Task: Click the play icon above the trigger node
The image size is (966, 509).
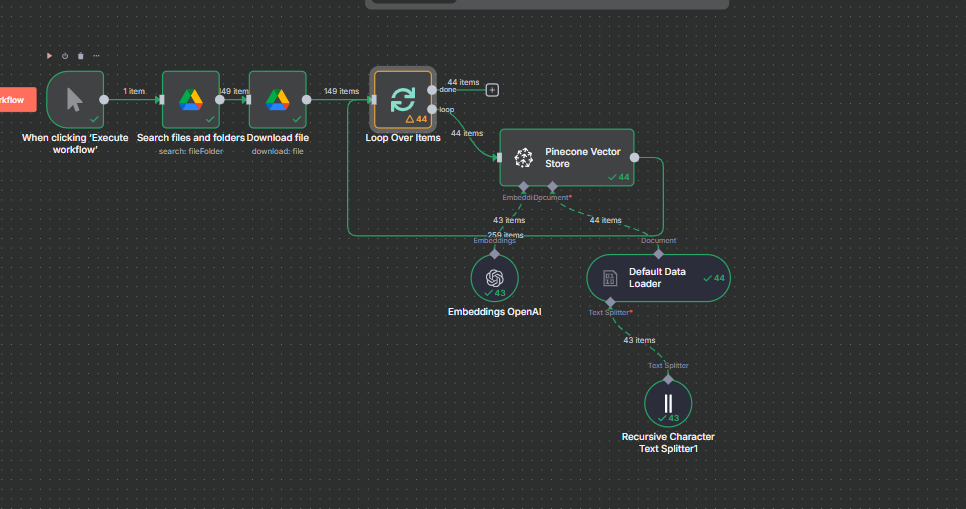Action: click(x=49, y=56)
